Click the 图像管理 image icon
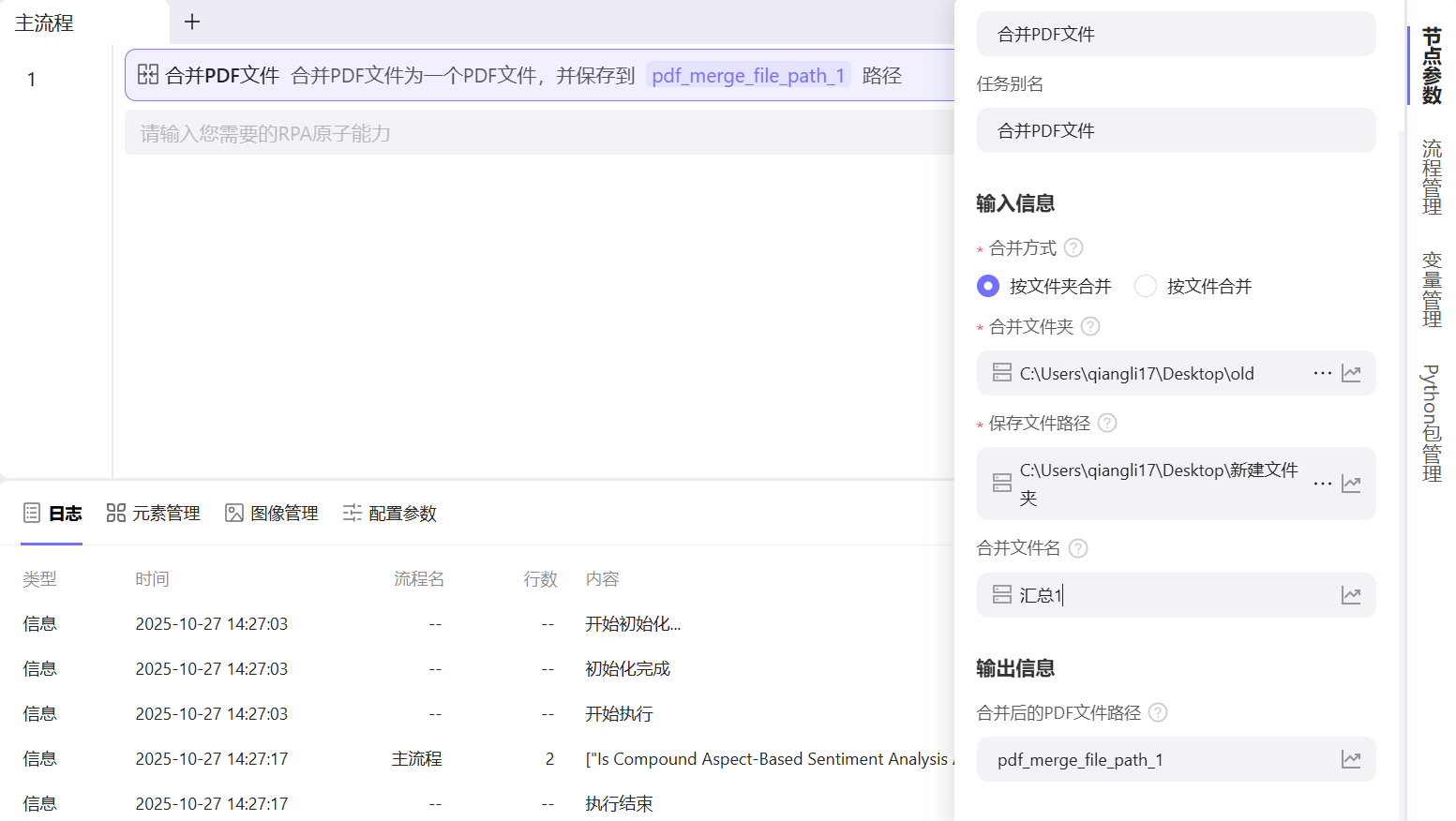 pos(234,513)
